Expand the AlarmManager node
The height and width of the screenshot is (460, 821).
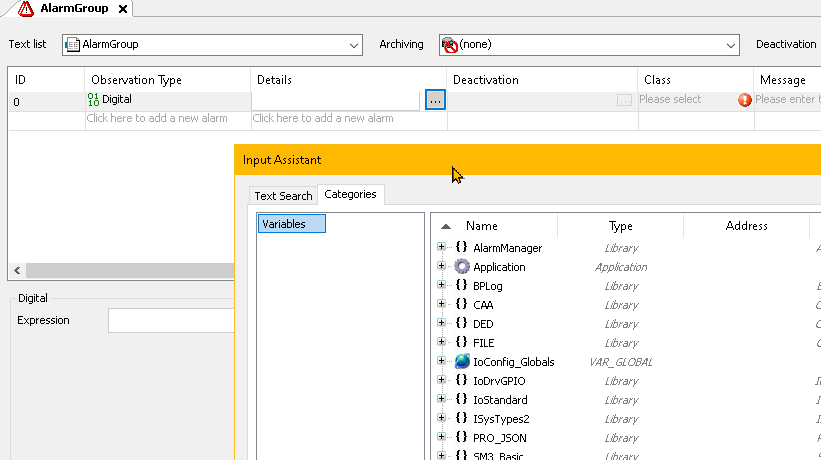(441, 247)
